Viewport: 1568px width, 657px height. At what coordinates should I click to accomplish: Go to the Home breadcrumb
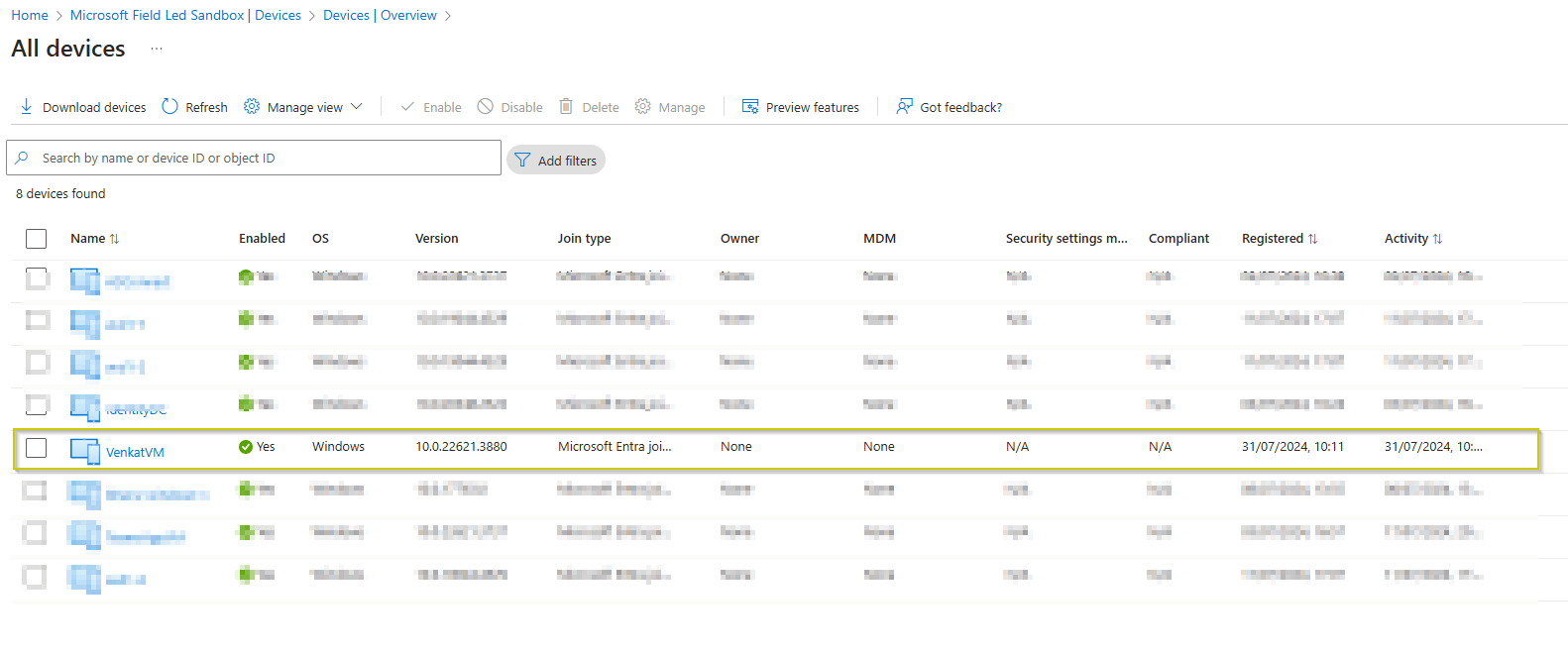click(x=30, y=15)
